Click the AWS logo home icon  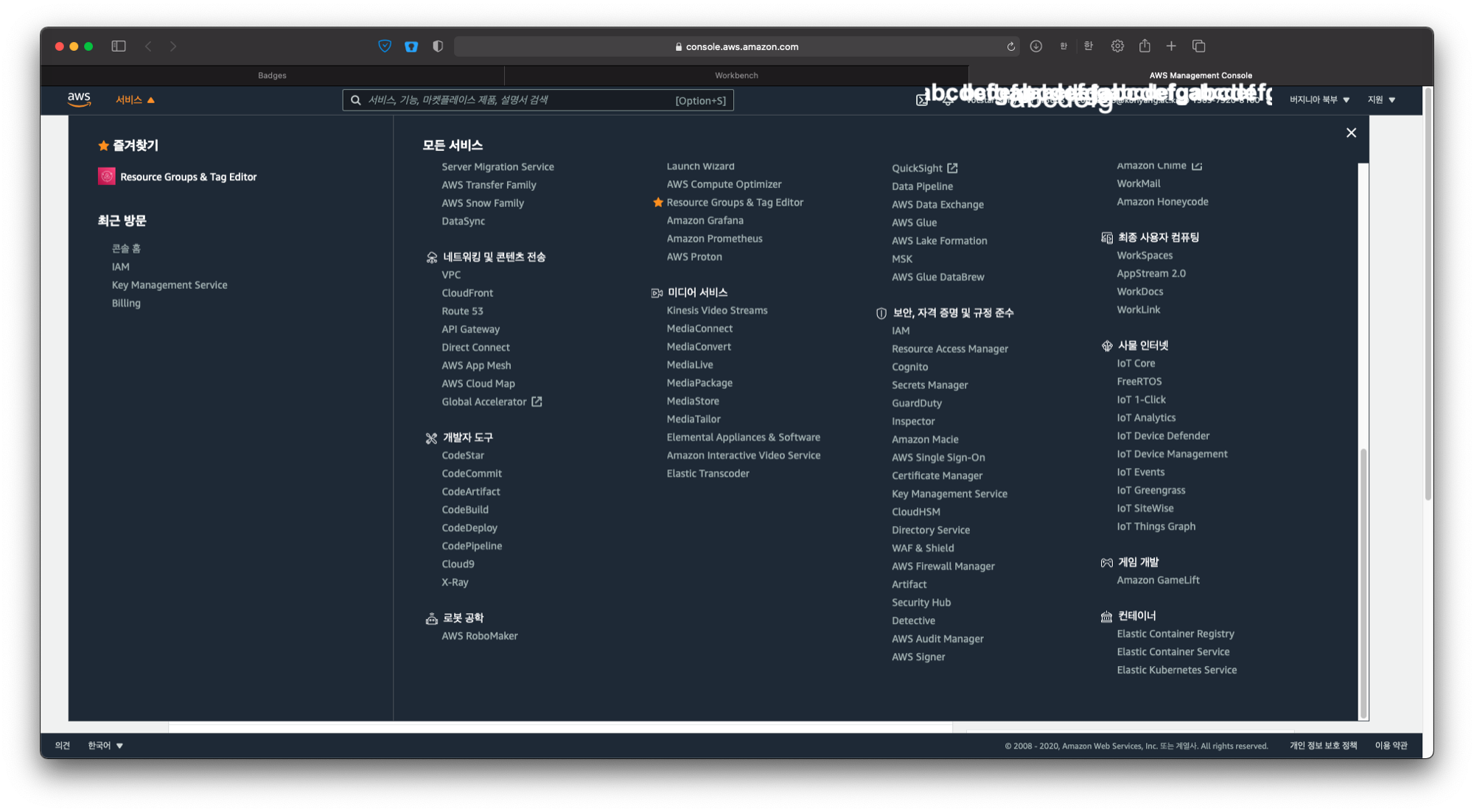79,99
